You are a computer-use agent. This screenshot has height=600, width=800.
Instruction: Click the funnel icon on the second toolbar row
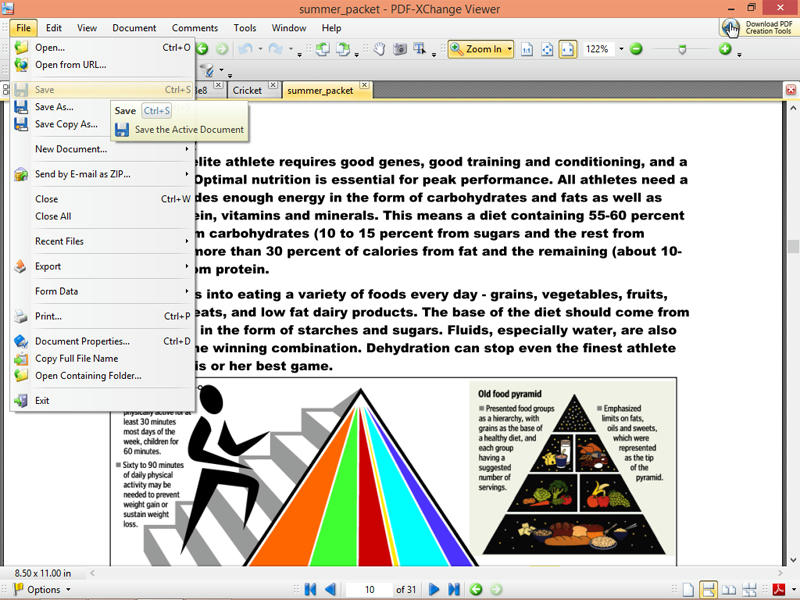207,70
